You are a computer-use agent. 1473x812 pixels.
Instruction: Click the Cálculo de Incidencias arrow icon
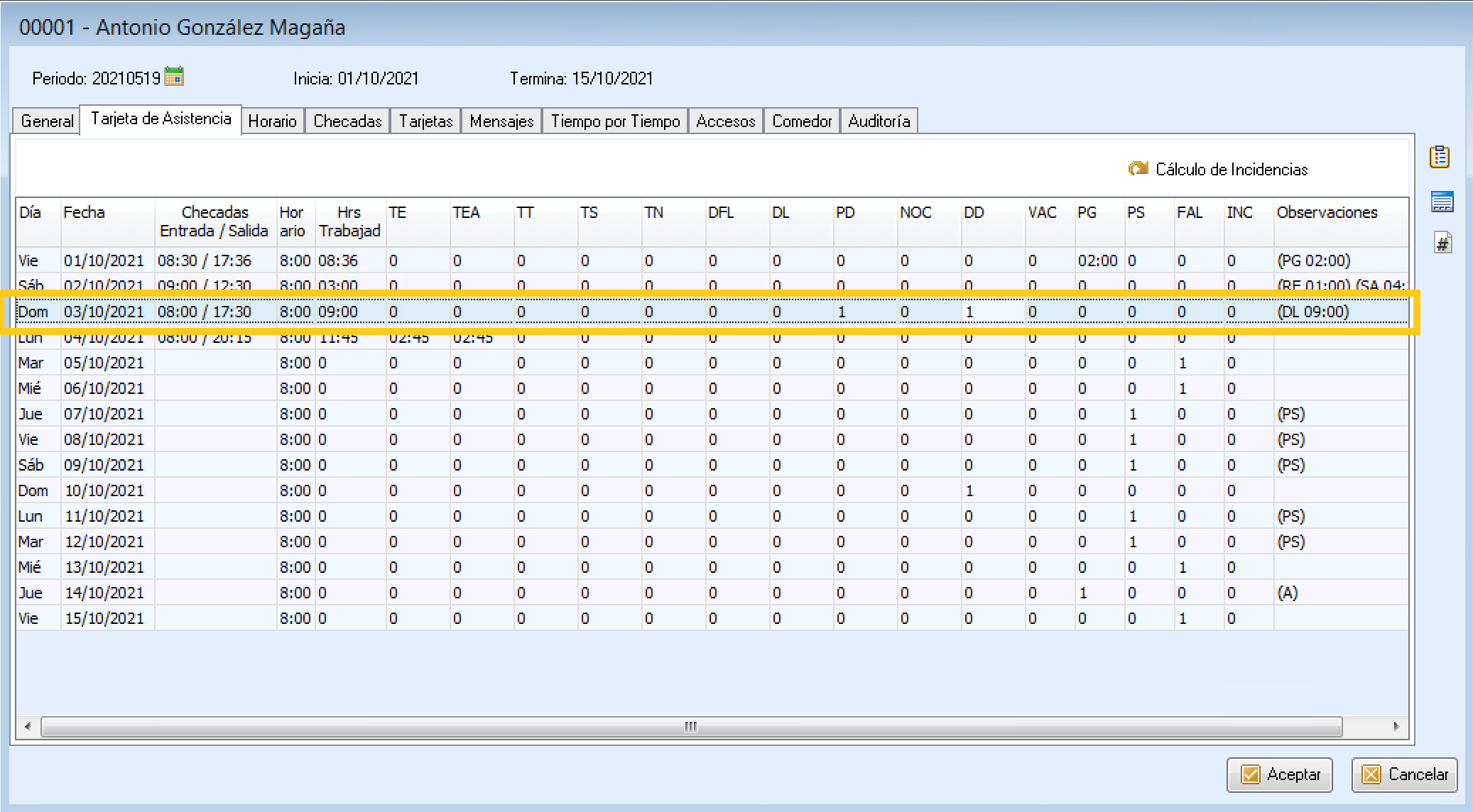(x=1138, y=169)
